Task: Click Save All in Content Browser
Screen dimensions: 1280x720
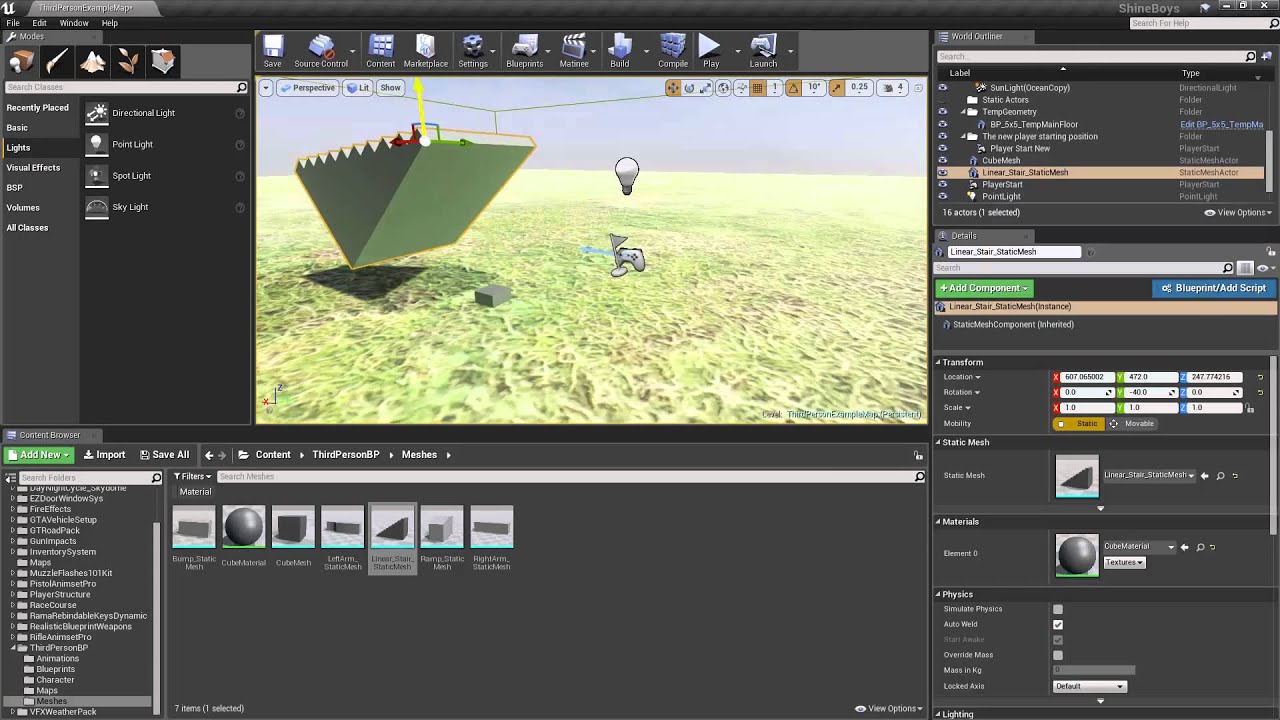Action: click(164, 455)
